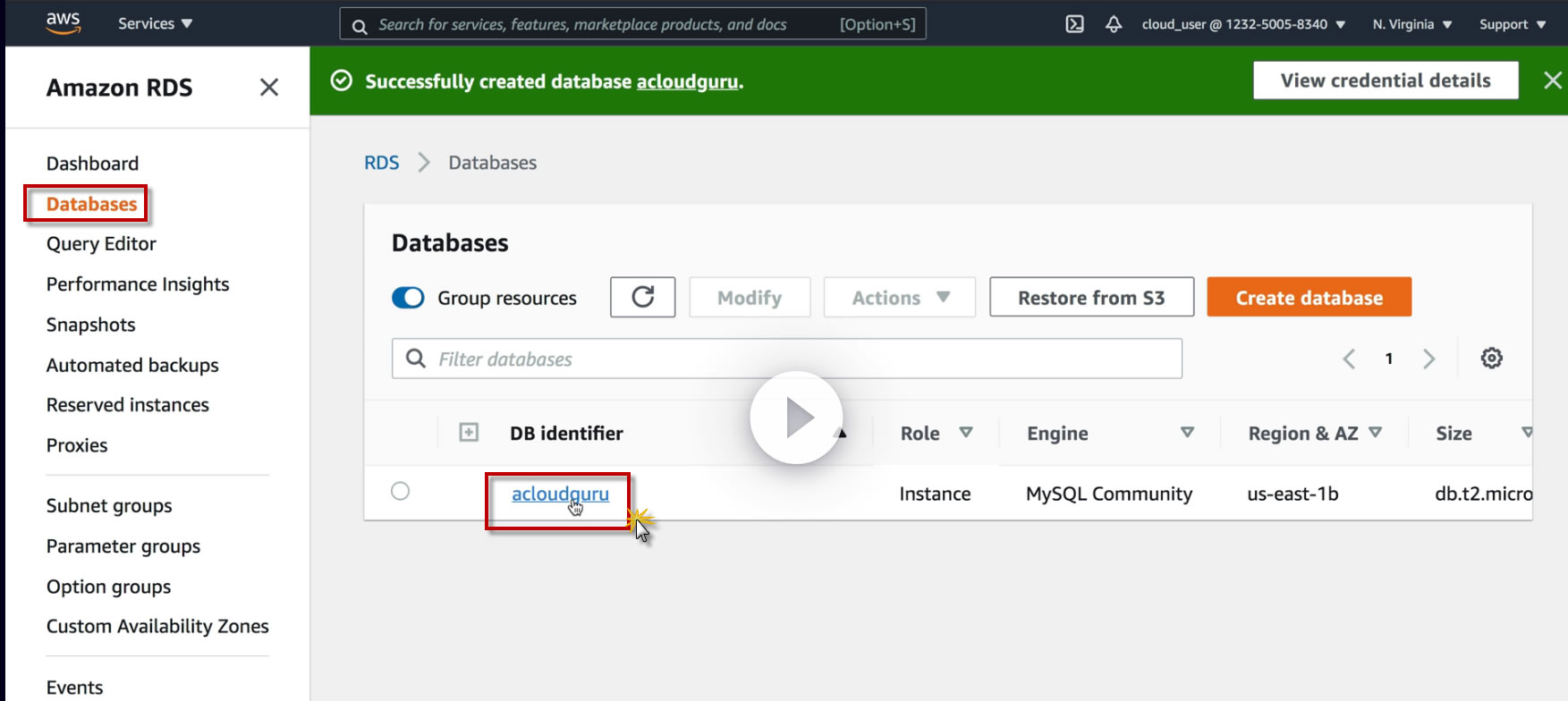The height and width of the screenshot is (701, 1568).
Task: Open the acloudguru database link
Action: (x=560, y=494)
